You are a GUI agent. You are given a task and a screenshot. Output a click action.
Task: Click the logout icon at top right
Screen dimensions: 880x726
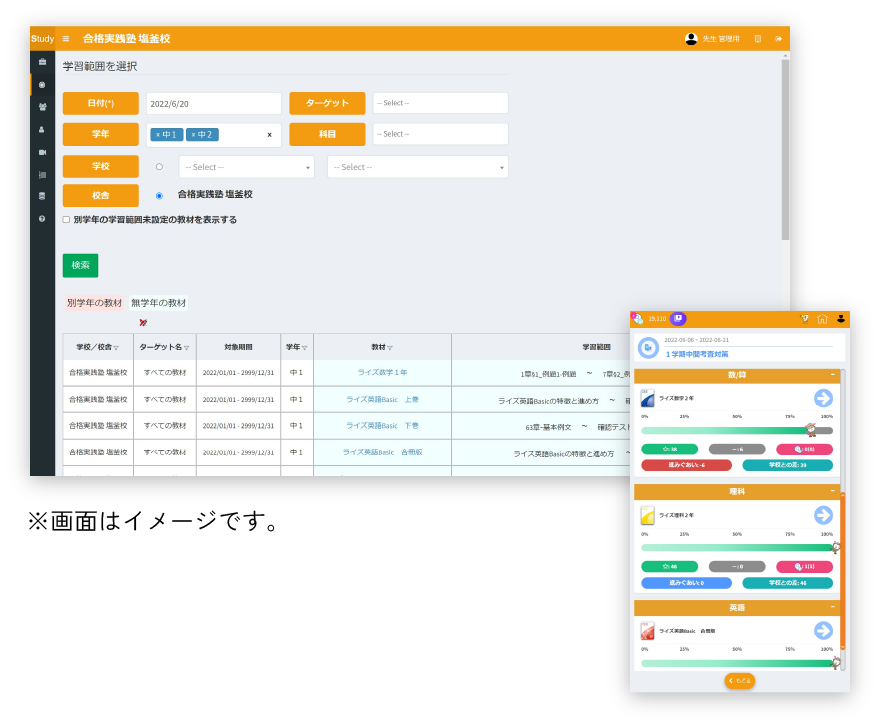[778, 39]
